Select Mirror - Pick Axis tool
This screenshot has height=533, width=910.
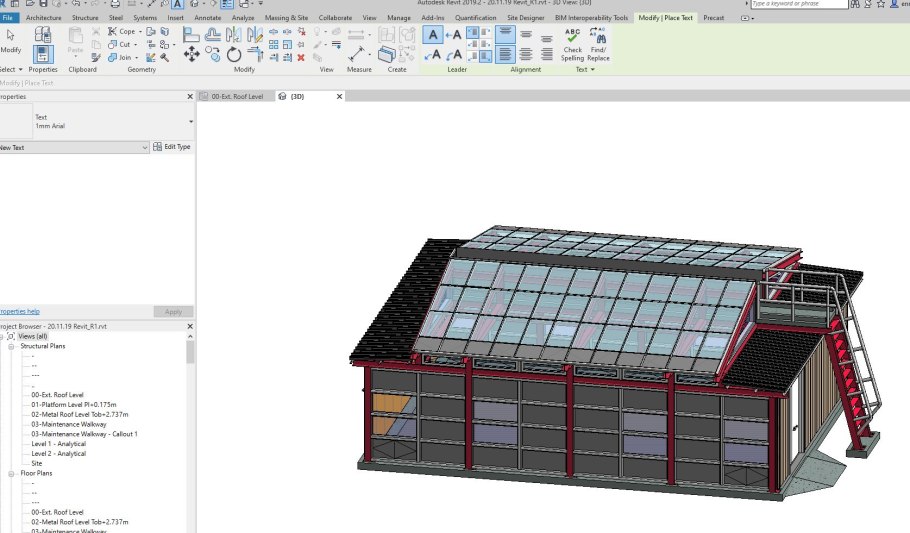[x=233, y=35]
